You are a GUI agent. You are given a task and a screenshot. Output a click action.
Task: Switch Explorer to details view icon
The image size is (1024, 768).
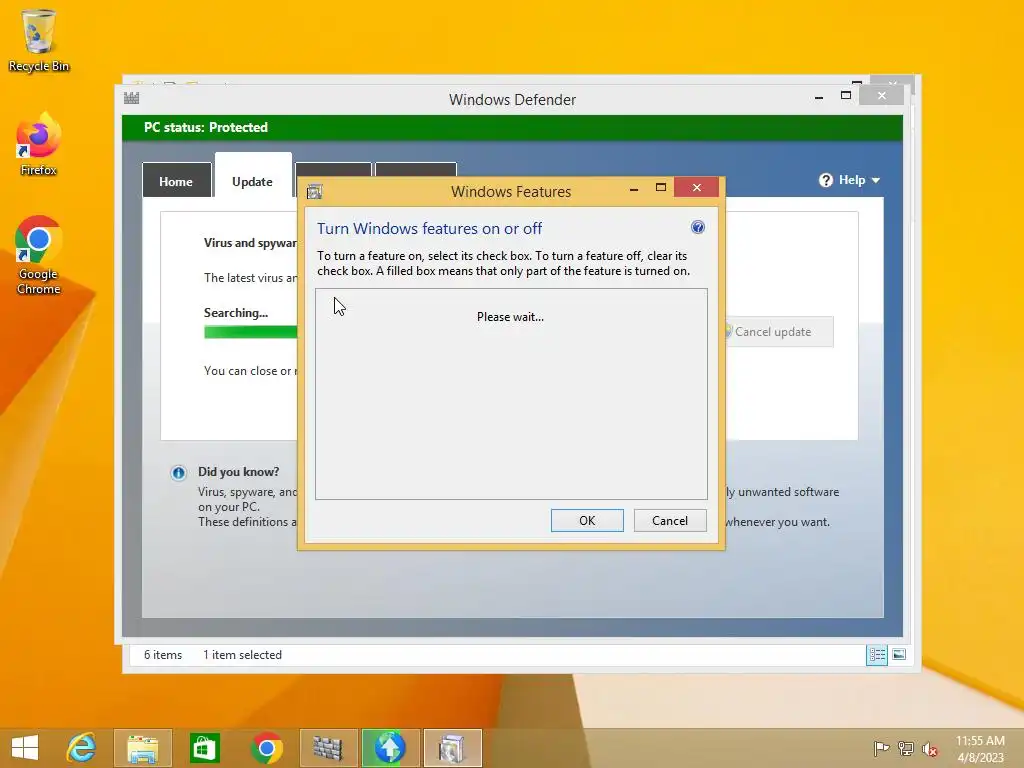pyautogui.click(x=876, y=654)
